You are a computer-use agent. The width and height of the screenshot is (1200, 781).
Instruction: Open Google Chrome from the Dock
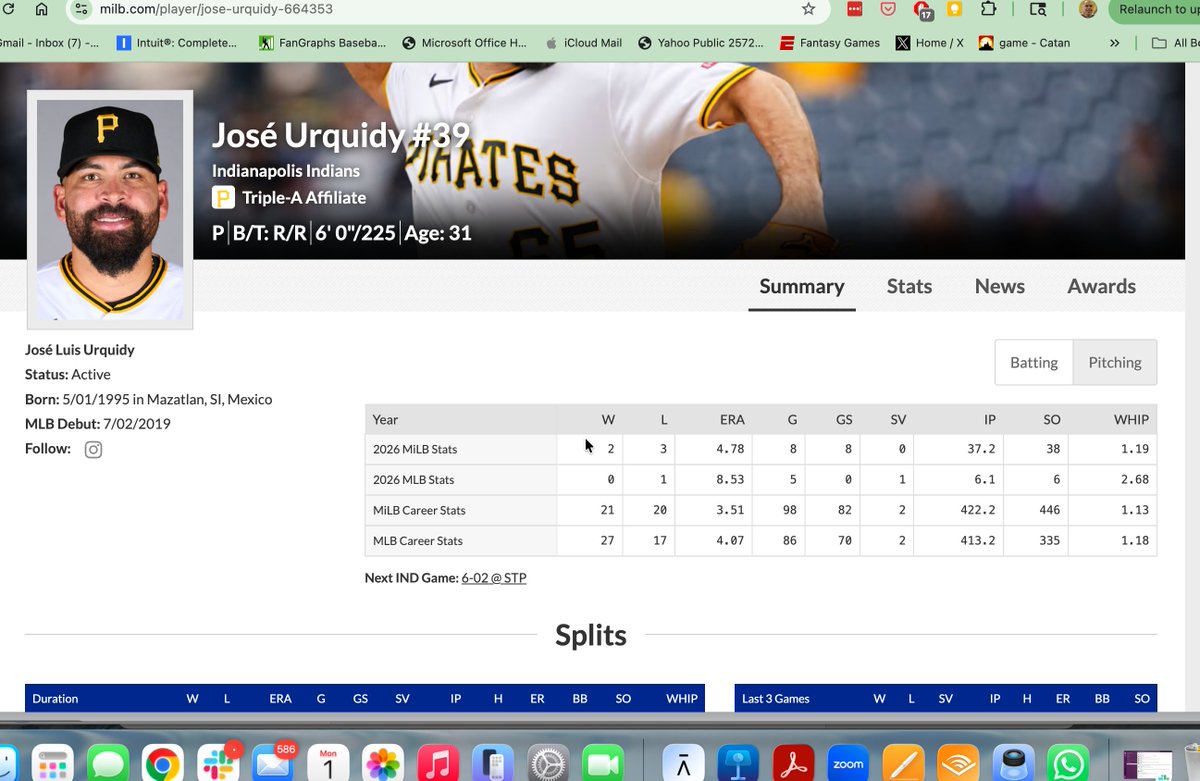[x=162, y=764]
